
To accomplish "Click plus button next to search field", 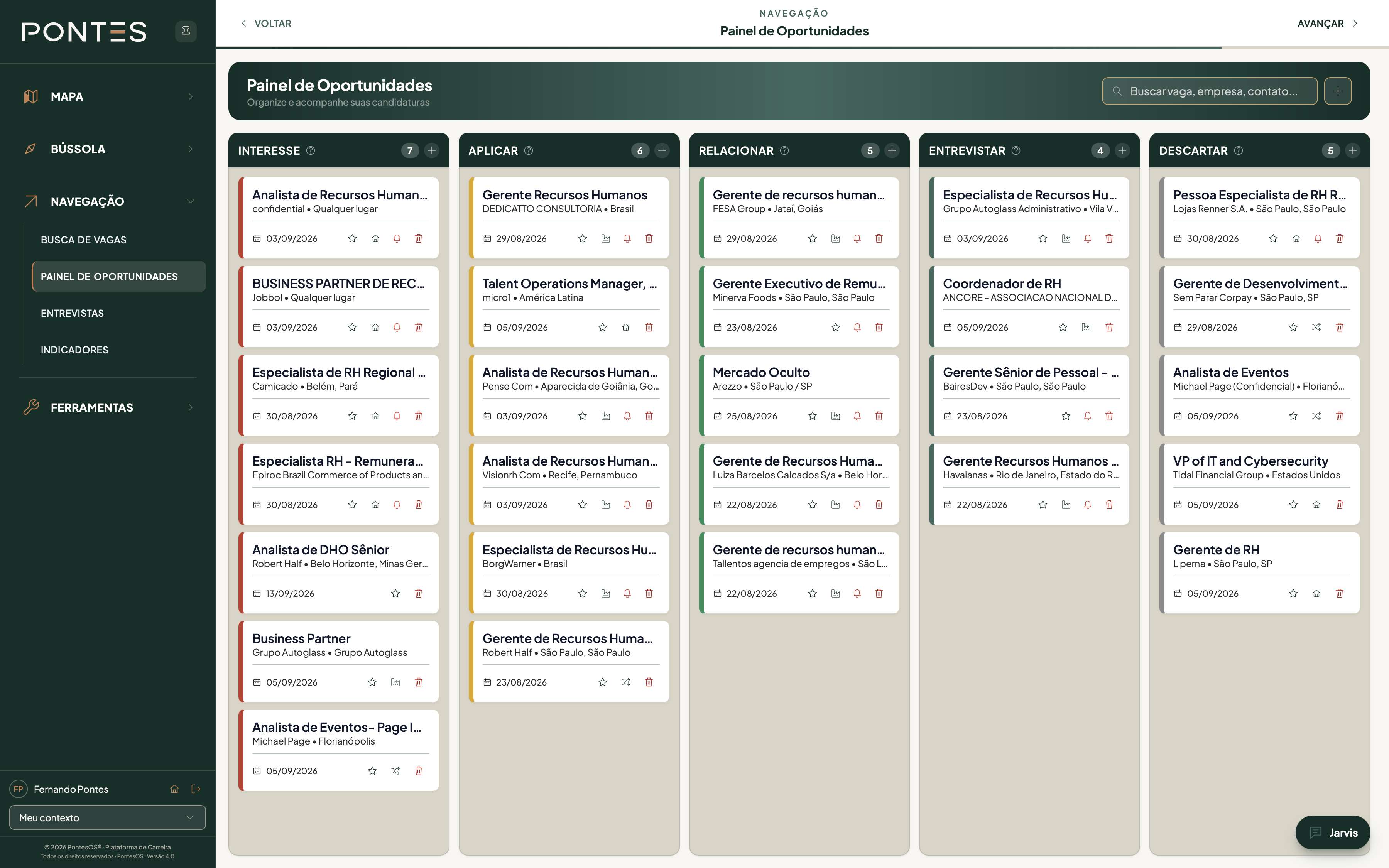I will tap(1338, 91).
